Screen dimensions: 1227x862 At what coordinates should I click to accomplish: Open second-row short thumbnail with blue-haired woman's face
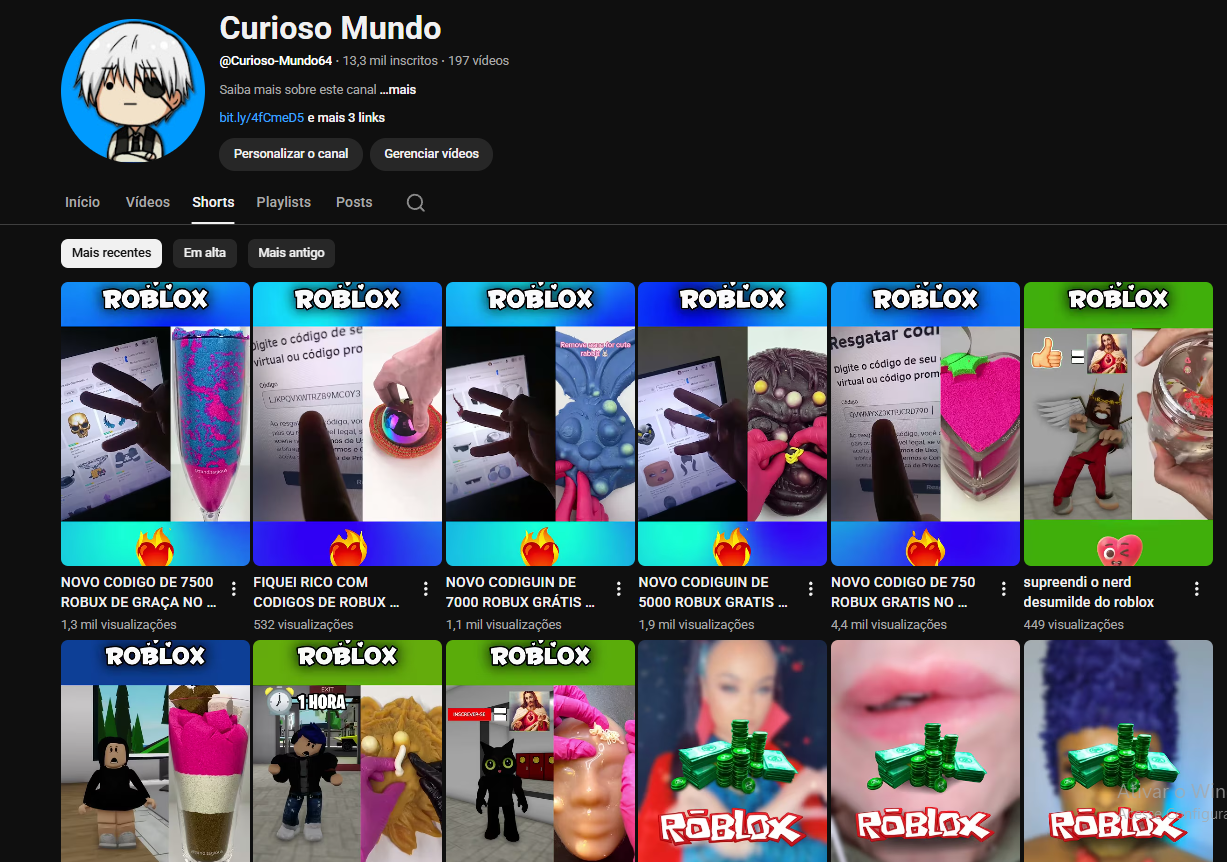click(x=732, y=751)
